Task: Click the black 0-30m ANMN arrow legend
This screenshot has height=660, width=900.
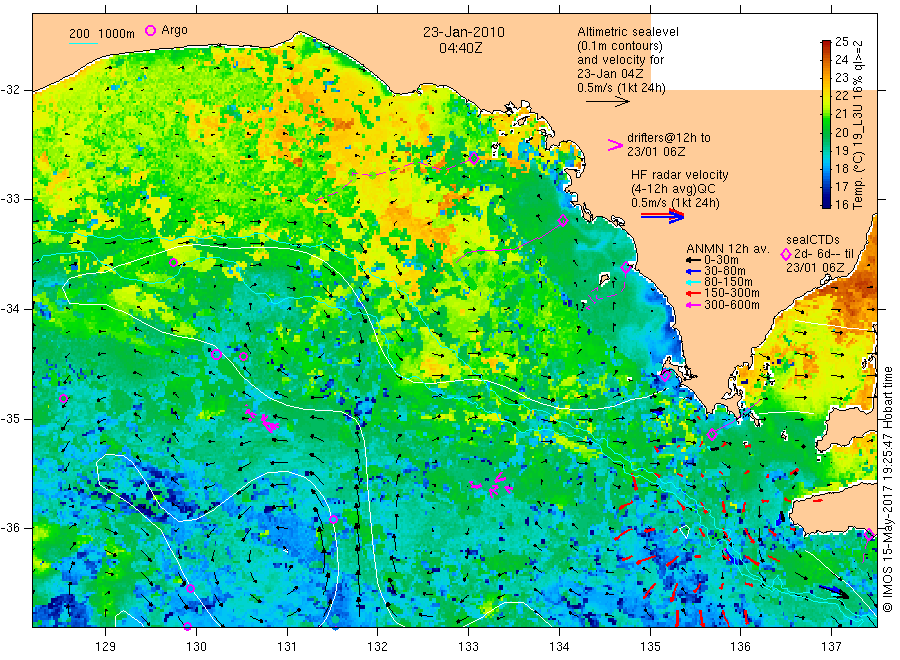Action: pyautogui.click(x=693, y=260)
